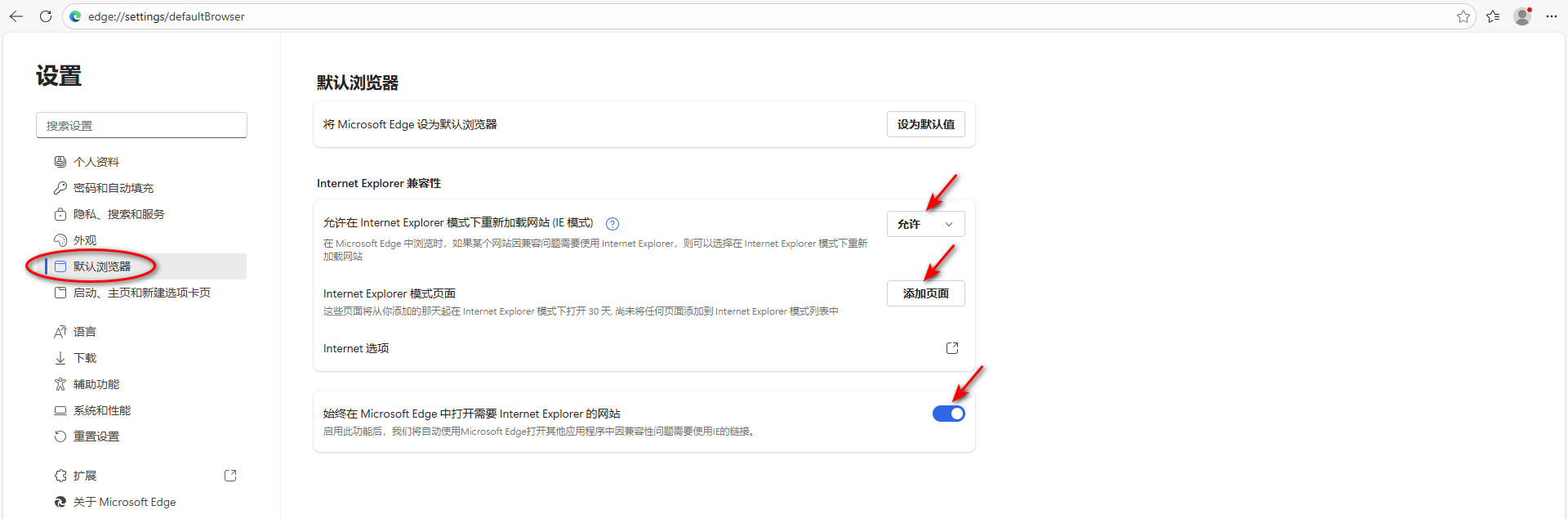Open 外观 settings page
The image size is (1568, 519).
[85, 240]
